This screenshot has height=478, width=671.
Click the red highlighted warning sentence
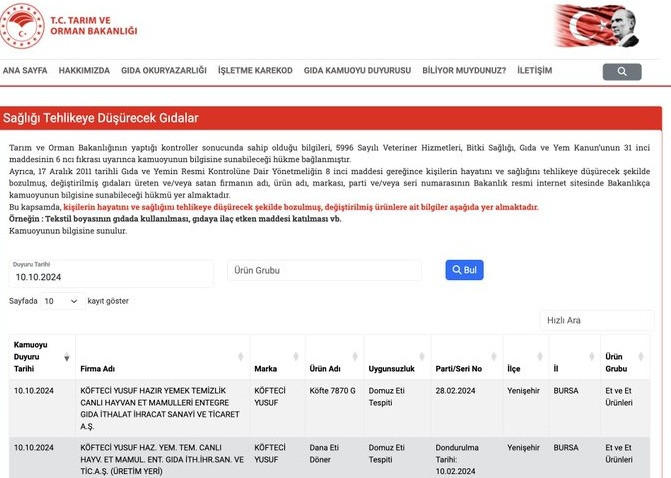coord(301,207)
